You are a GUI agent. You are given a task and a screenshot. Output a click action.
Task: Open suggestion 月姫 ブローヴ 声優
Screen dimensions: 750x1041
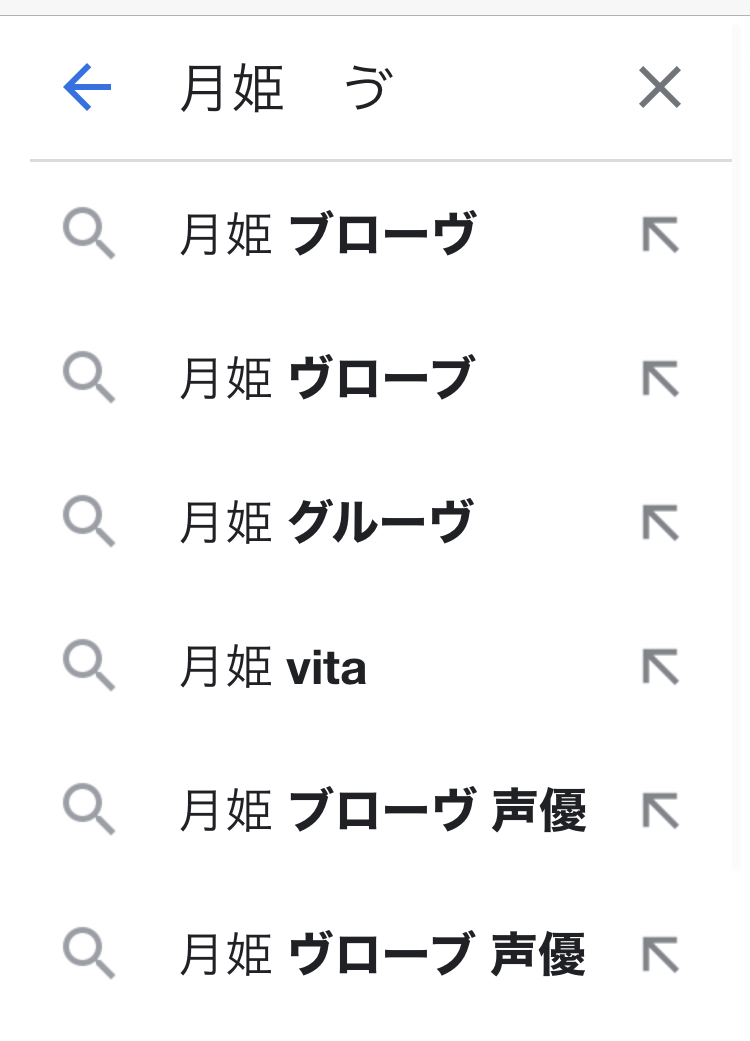pos(383,811)
